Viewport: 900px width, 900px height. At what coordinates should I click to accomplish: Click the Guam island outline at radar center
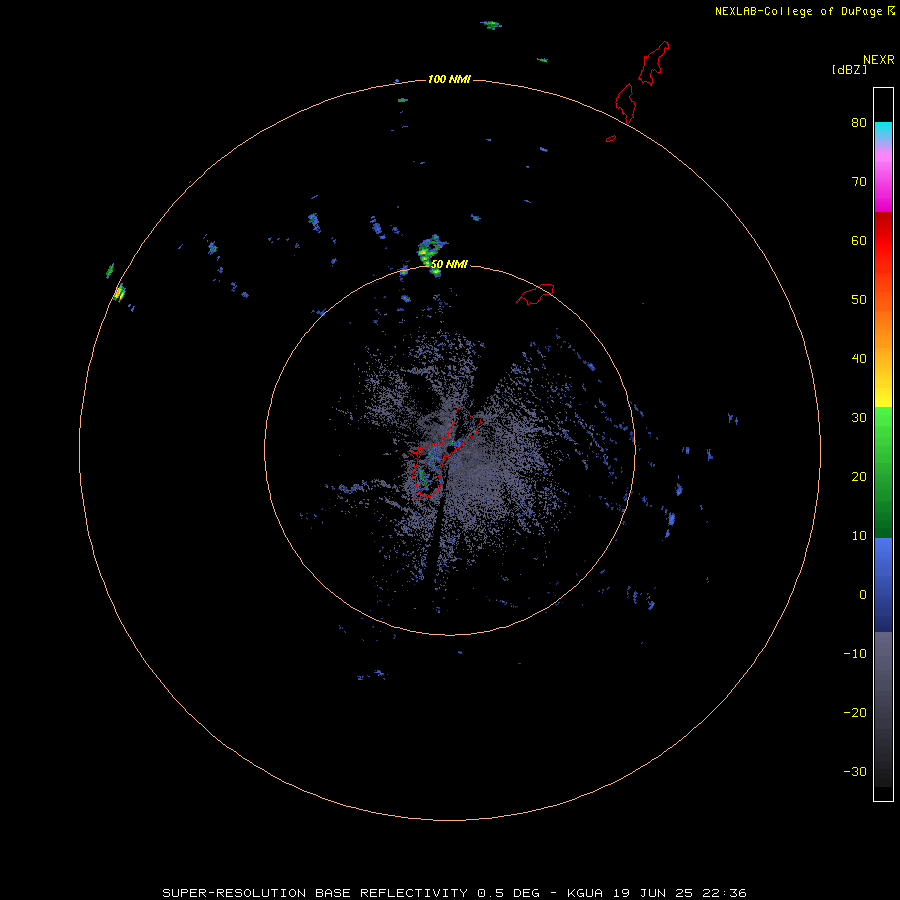445,452
